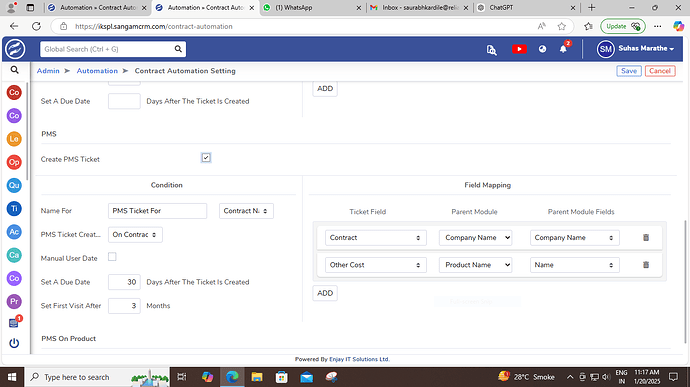Click the Save button
690x387 pixels.
pyautogui.click(x=629, y=71)
